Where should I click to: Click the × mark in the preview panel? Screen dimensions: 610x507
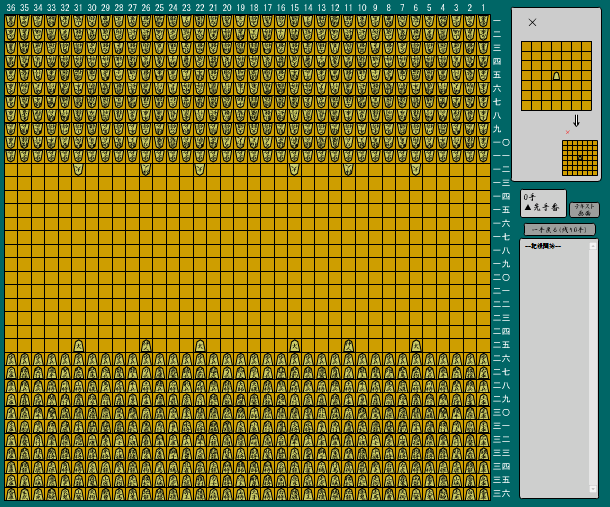click(532, 22)
